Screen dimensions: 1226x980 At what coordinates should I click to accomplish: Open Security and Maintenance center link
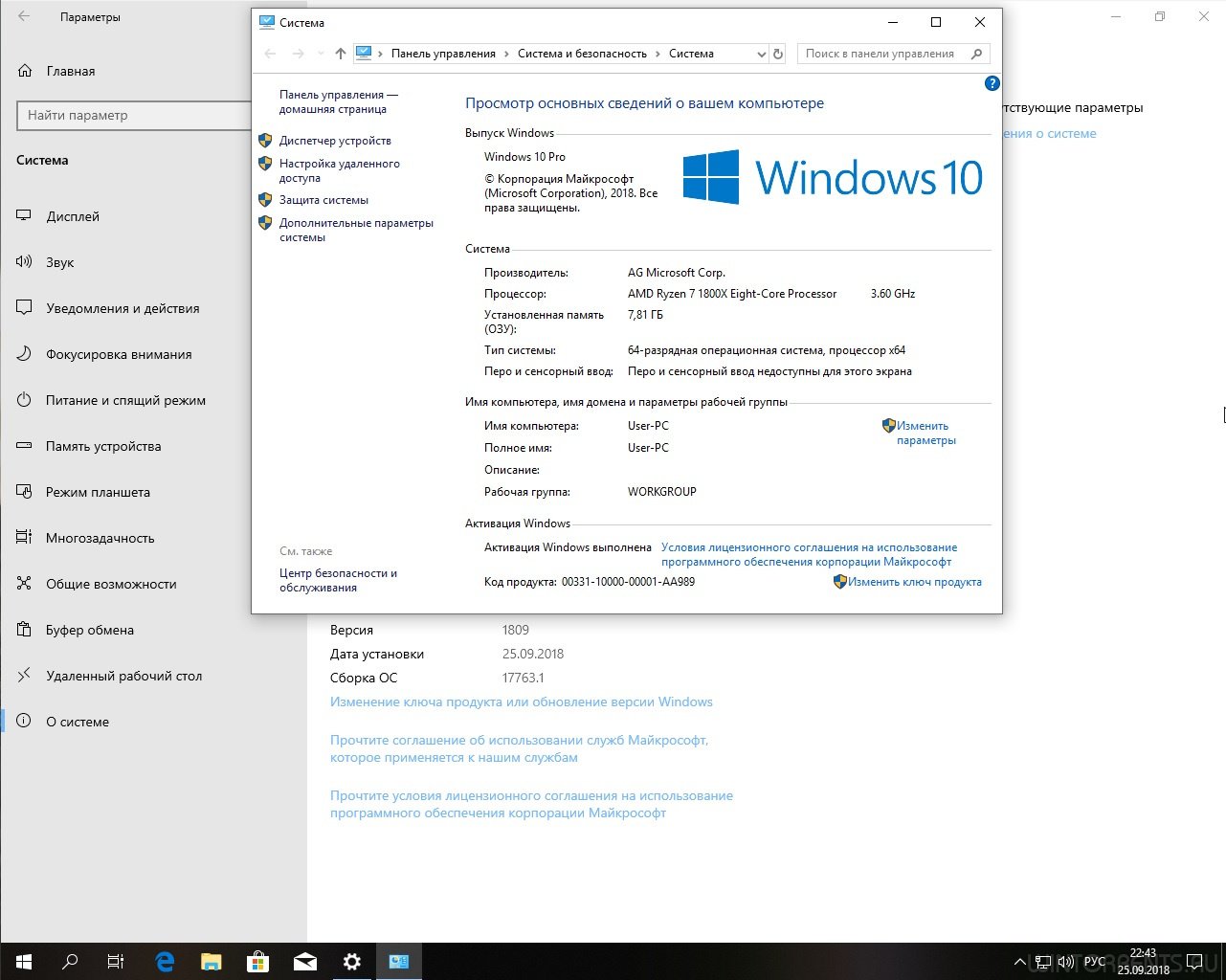click(338, 580)
